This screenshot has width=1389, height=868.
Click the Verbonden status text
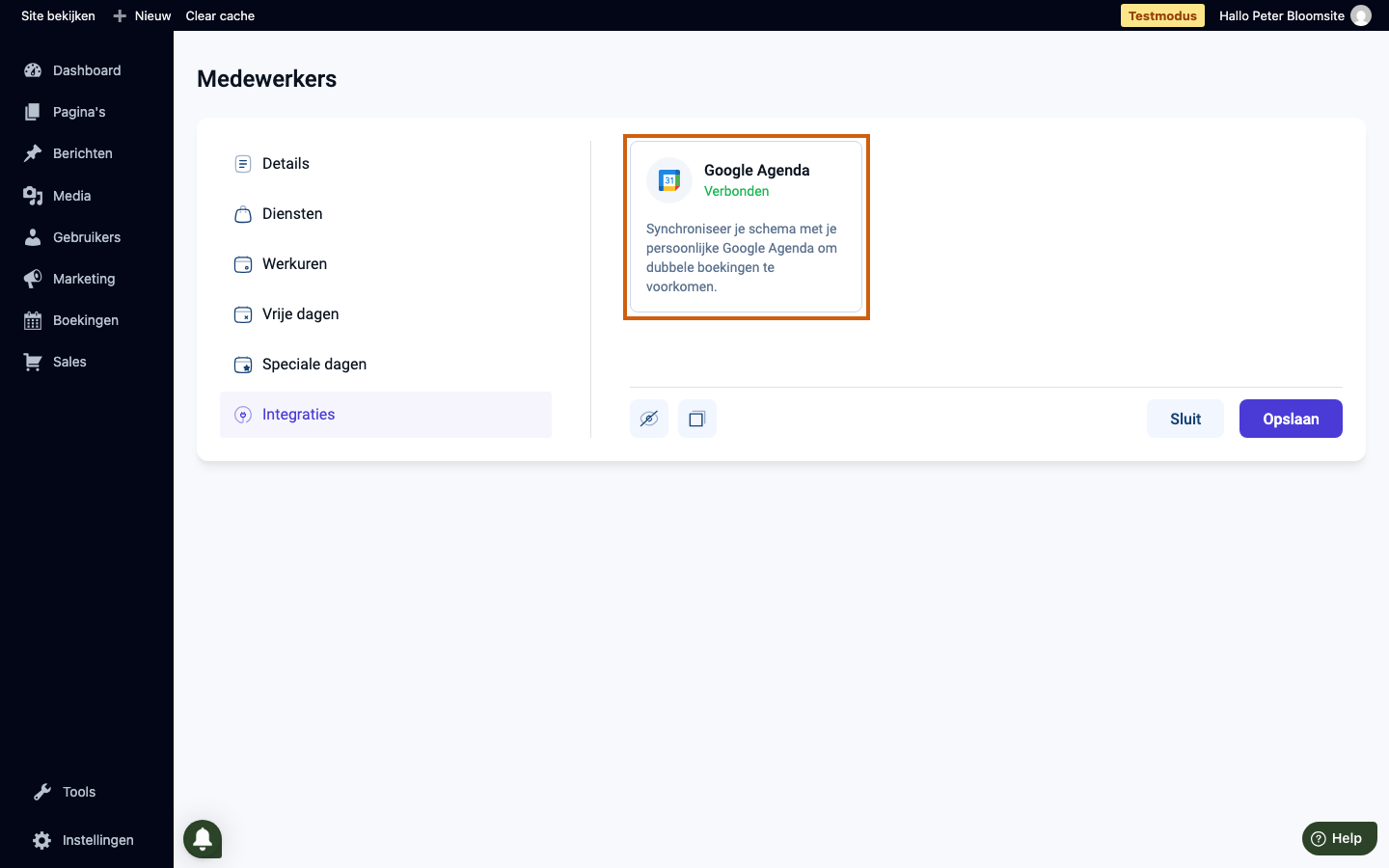pos(737,191)
